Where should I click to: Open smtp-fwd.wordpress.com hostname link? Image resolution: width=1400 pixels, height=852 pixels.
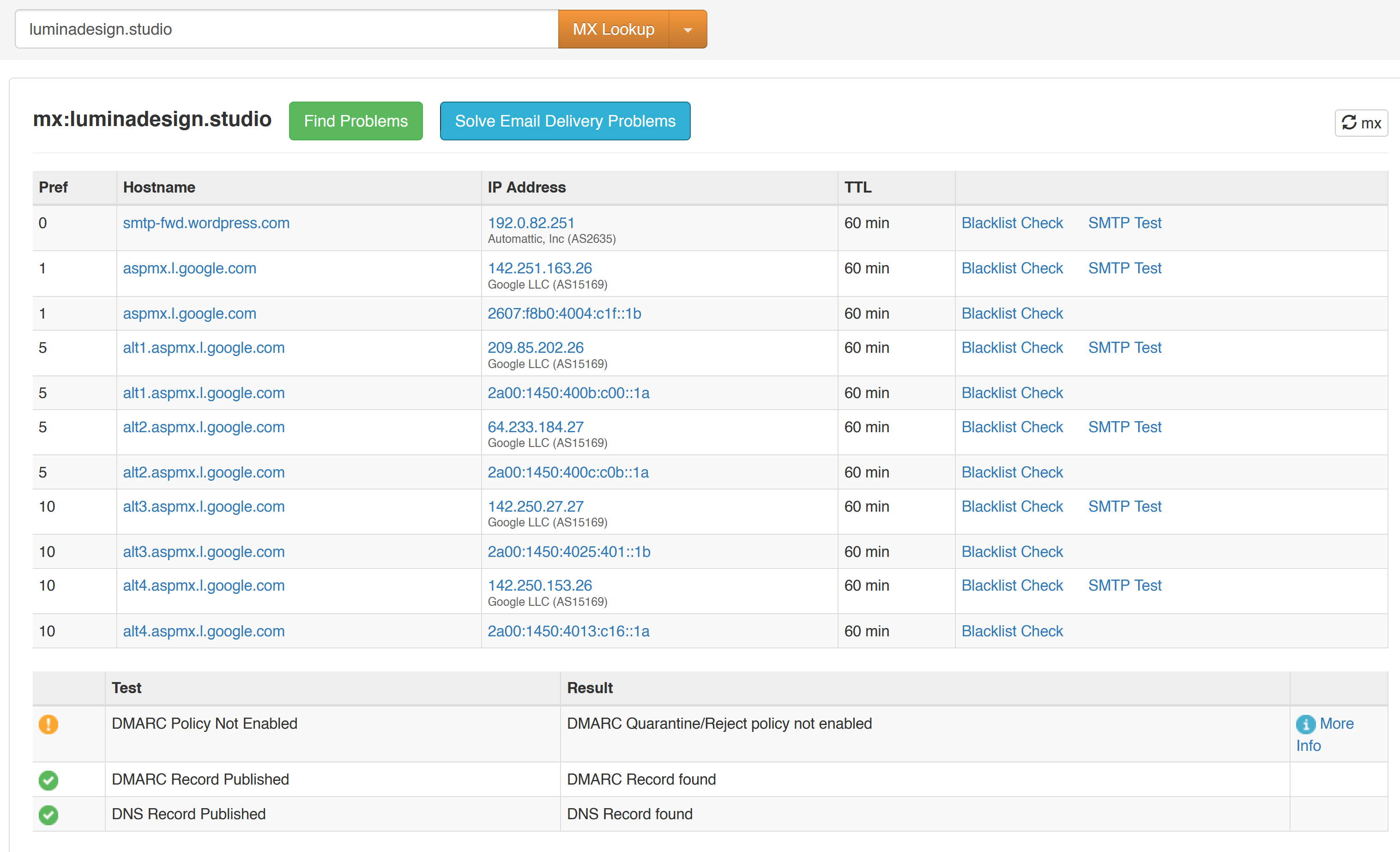click(x=206, y=223)
